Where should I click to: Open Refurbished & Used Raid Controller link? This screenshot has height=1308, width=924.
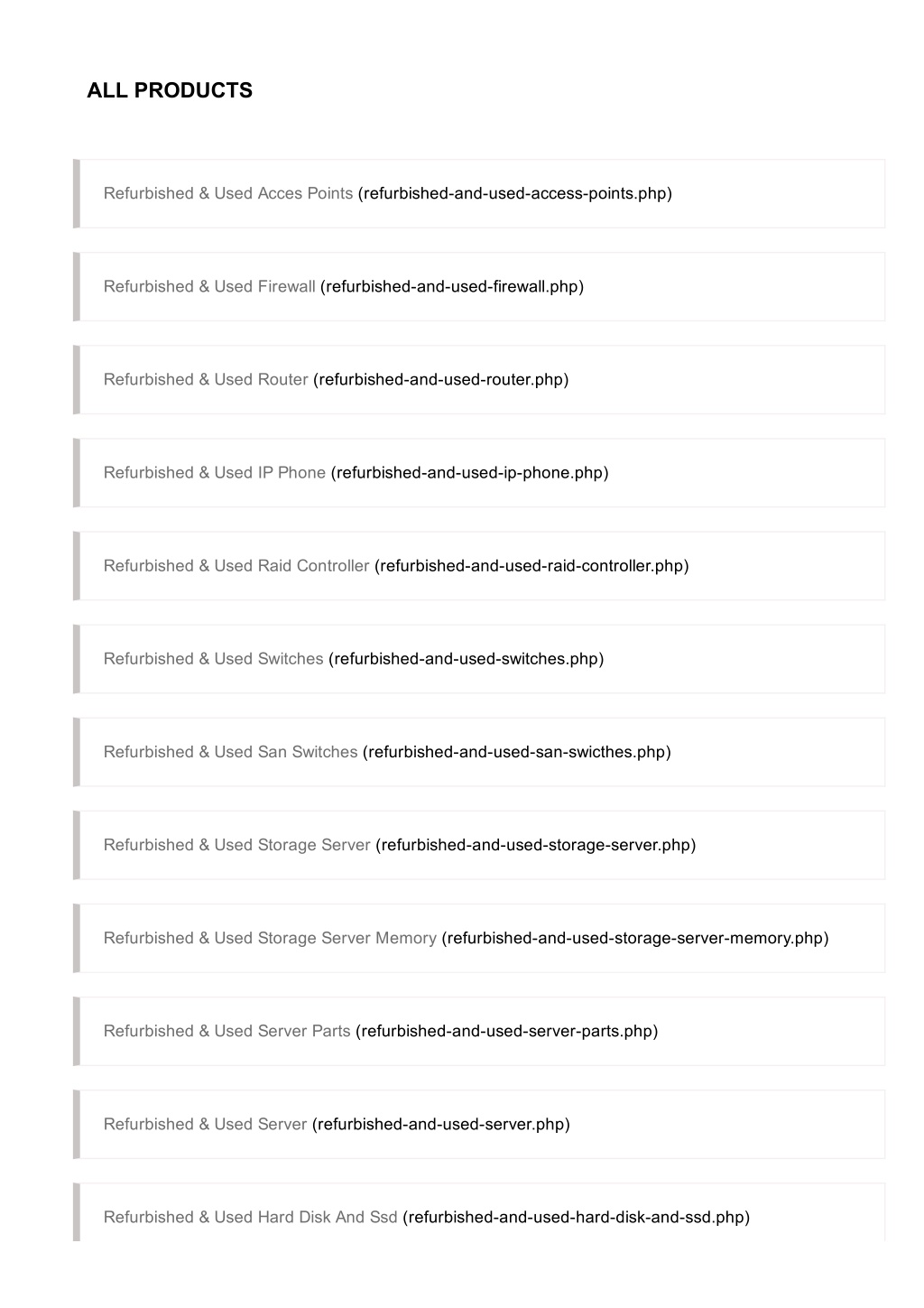(x=236, y=565)
